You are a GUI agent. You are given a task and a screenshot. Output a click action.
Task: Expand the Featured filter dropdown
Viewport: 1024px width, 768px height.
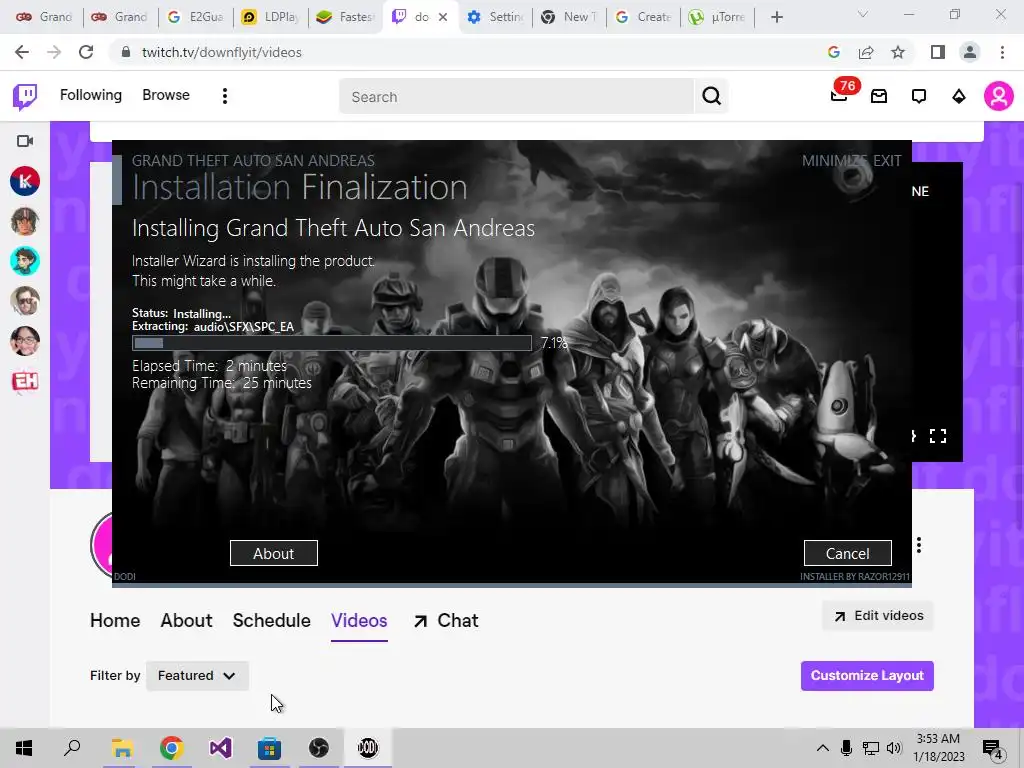click(x=197, y=676)
